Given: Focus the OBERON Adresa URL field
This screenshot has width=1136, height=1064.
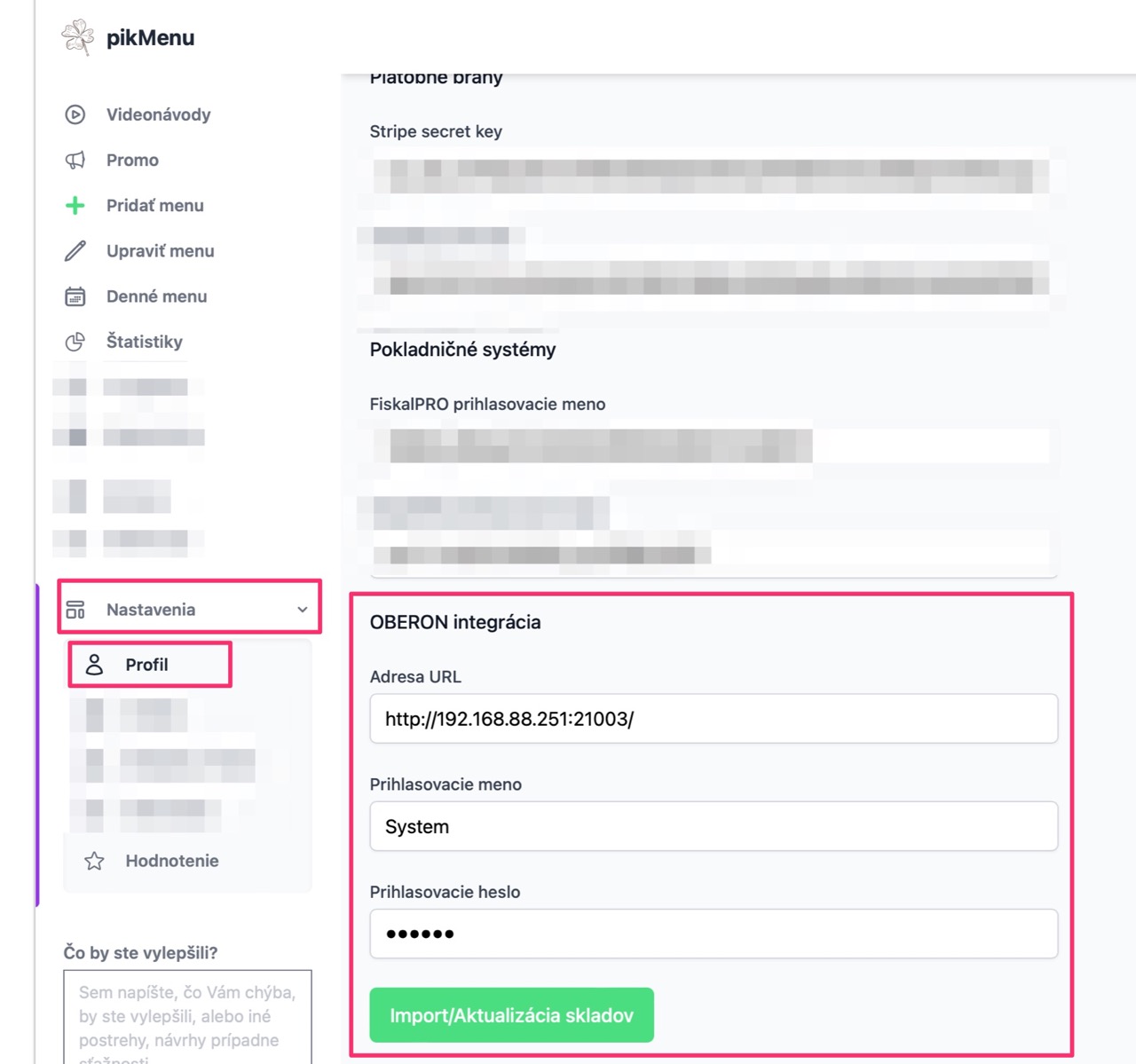Looking at the screenshot, I should [x=714, y=719].
